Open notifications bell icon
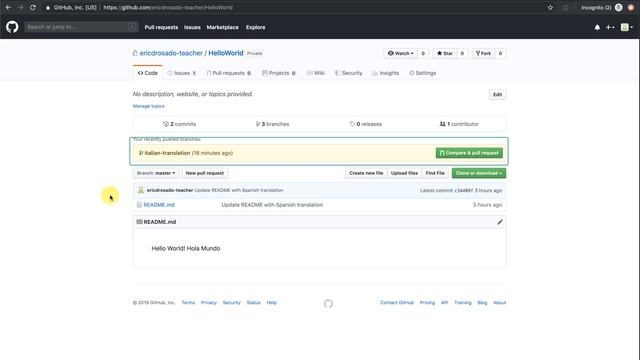 point(597,27)
